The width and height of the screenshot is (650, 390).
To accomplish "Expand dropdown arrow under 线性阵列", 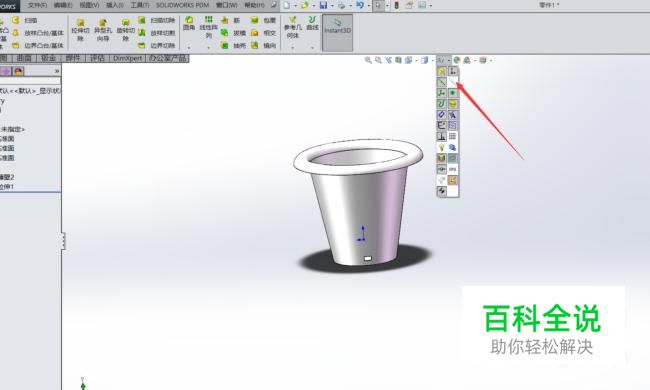I will pyautogui.click(x=209, y=48).
